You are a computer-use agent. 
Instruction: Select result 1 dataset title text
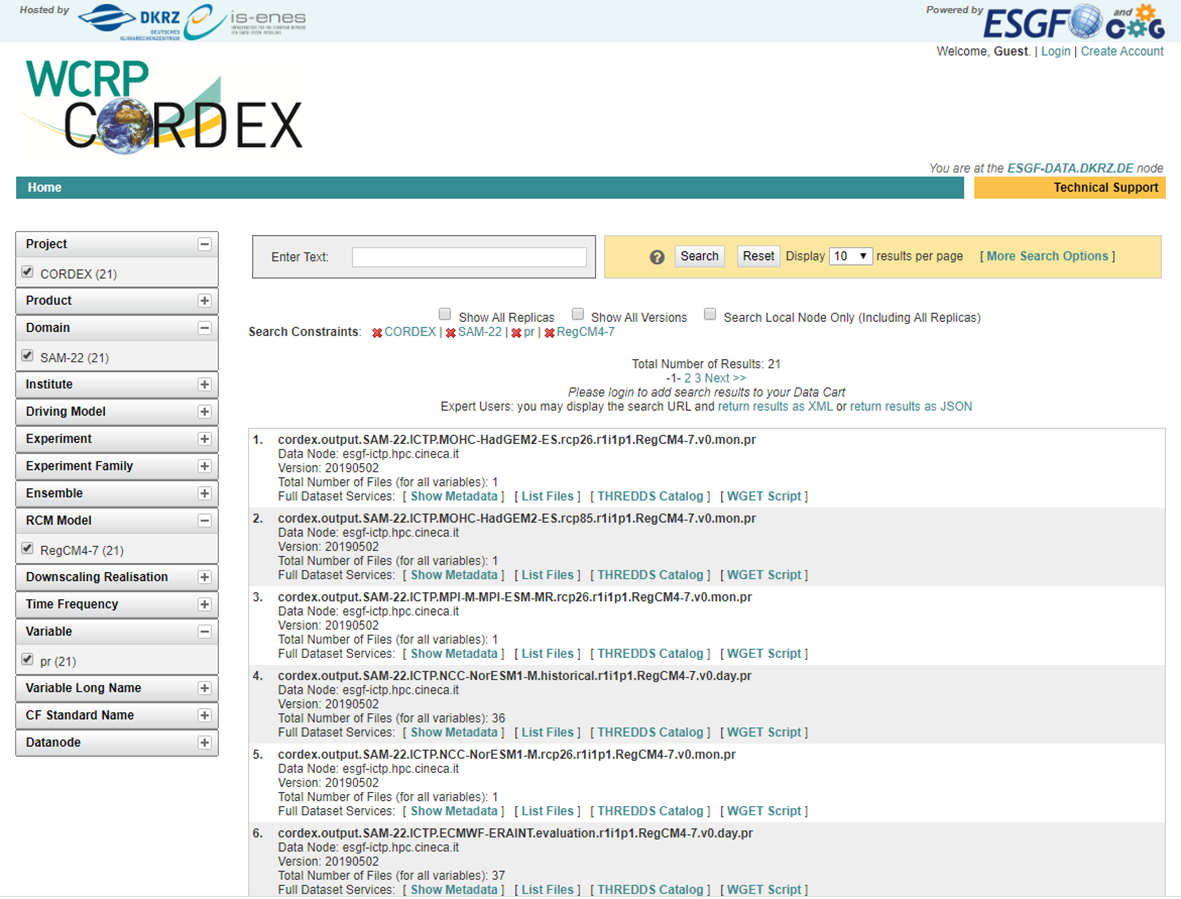tap(517, 440)
